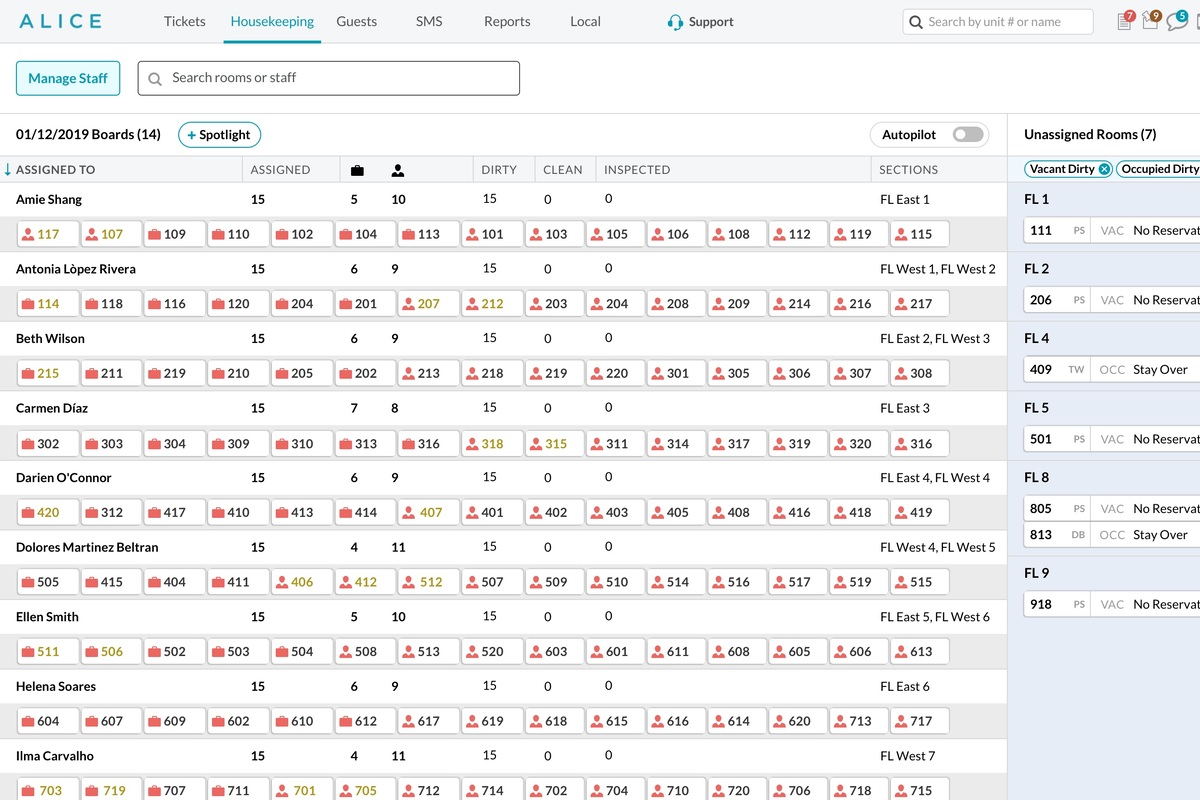
Task: Open the notes icon with badge 7
Action: (1125, 22)
